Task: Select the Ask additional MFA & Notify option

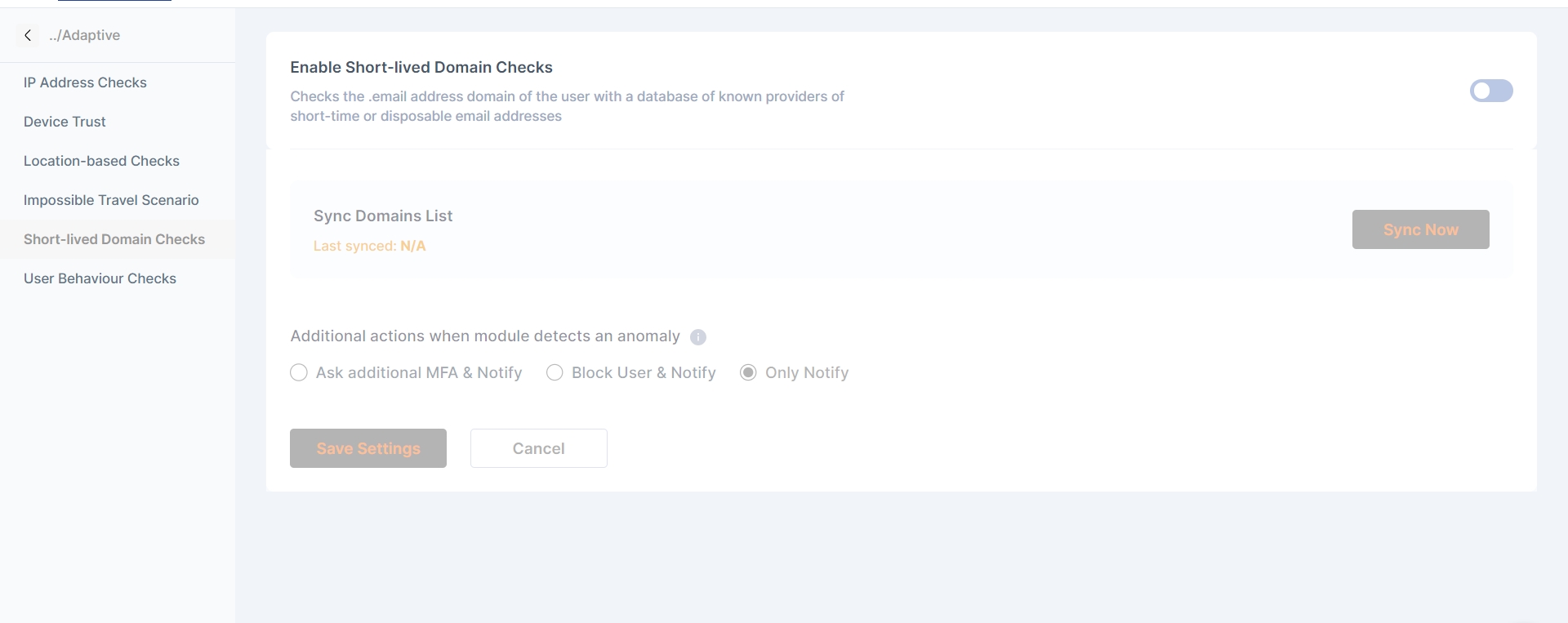Action: (x=299, y=373)
